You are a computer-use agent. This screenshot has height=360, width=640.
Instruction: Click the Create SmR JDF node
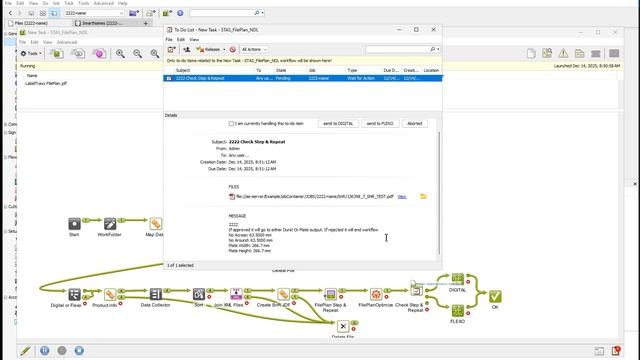(x=283, y=294)
